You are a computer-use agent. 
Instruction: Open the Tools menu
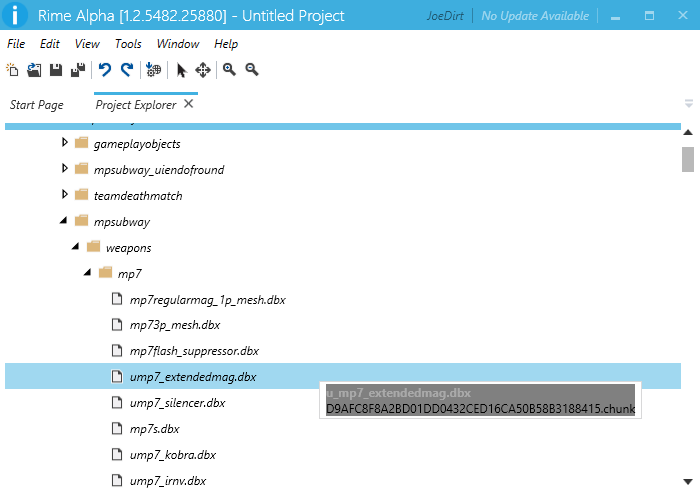click(128, 44)
